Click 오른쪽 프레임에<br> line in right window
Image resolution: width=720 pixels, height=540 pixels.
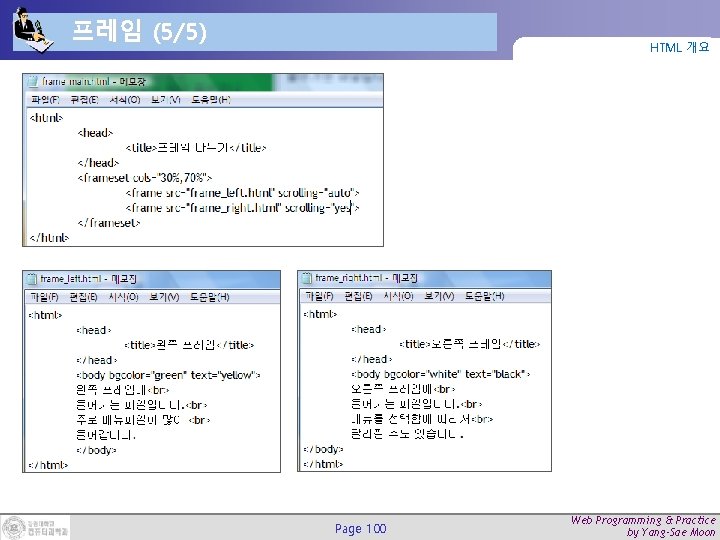[403, 389]
